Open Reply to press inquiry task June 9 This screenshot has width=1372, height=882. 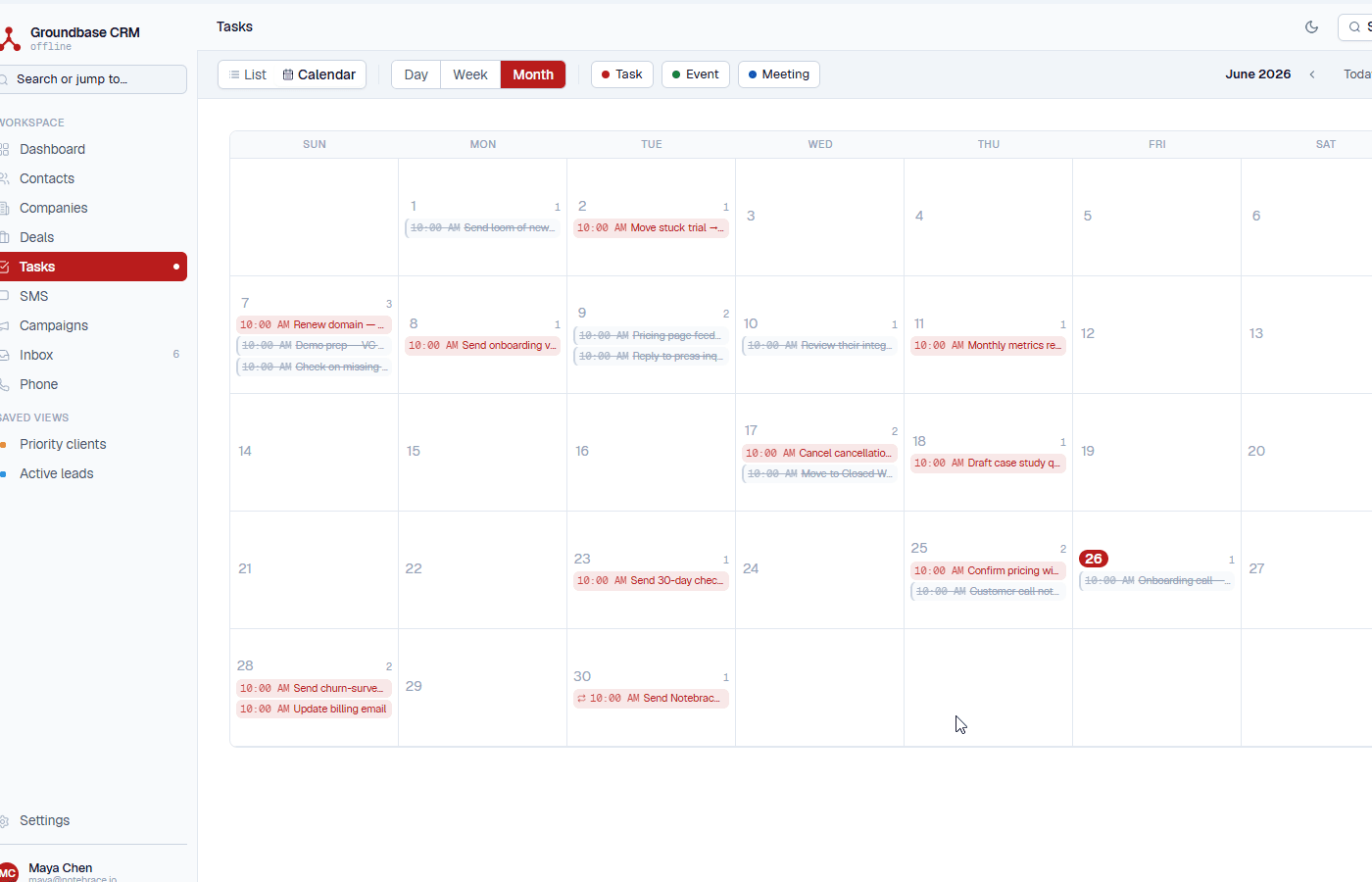coord(651,356)
